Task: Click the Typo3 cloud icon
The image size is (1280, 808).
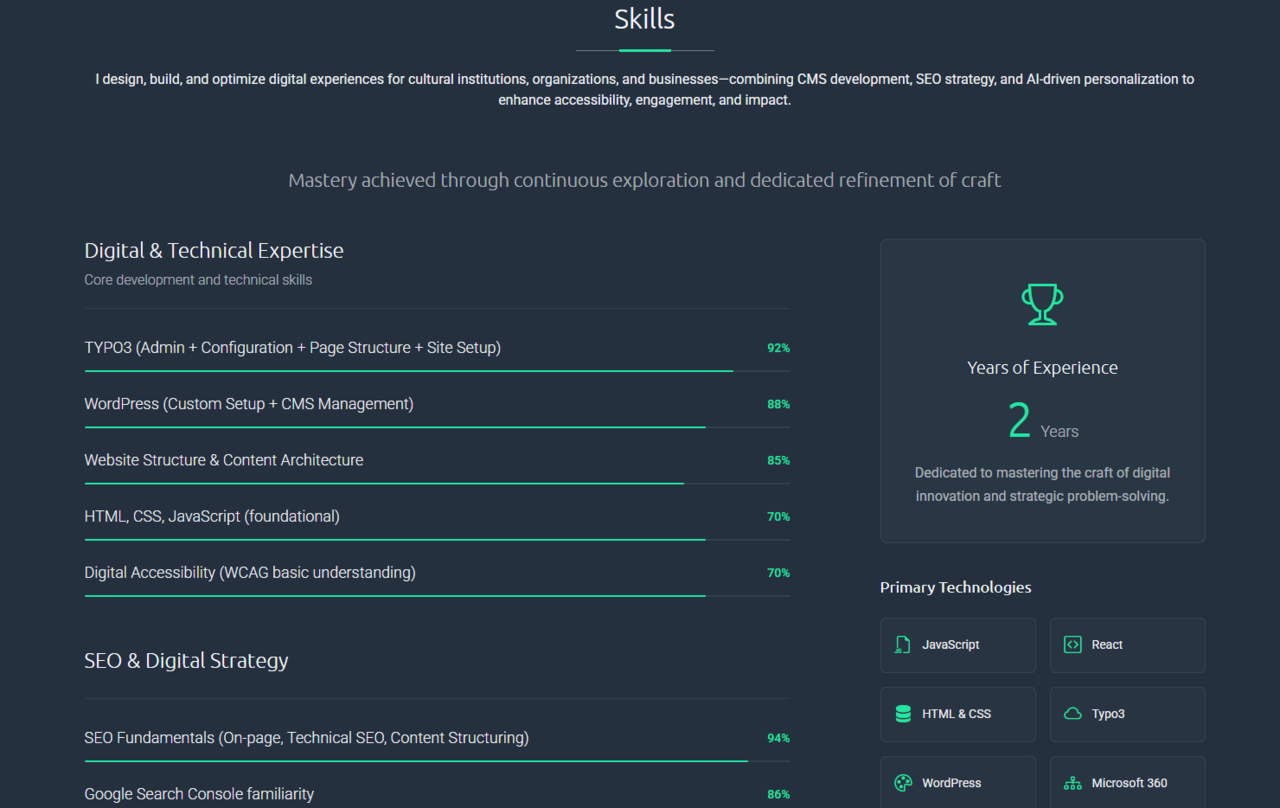Action: click(1072, 714)
